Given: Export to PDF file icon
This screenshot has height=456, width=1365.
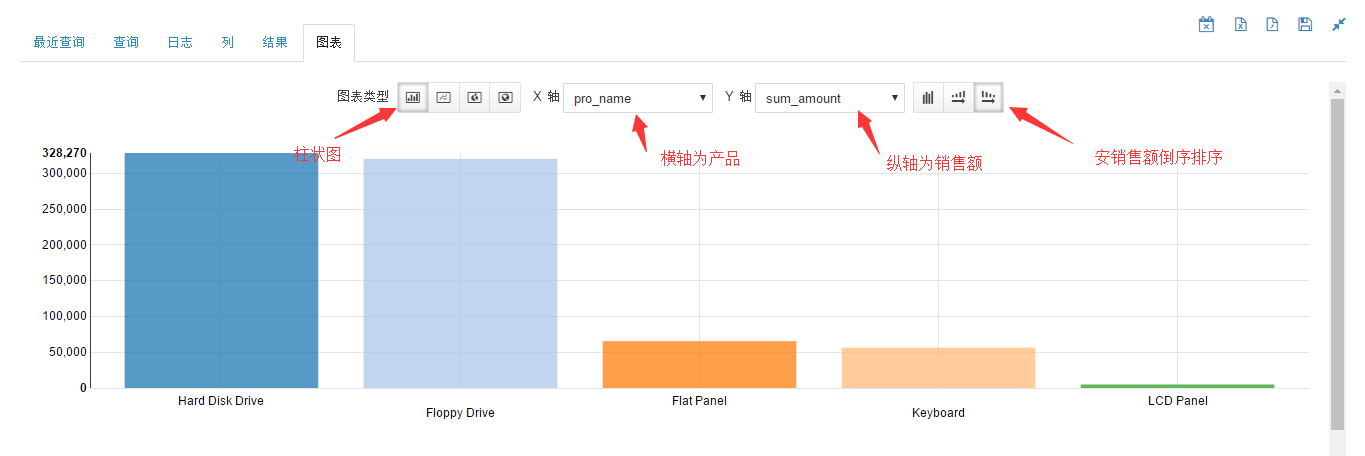Looking at the screenshot, I should click(x=1272, y=24).
